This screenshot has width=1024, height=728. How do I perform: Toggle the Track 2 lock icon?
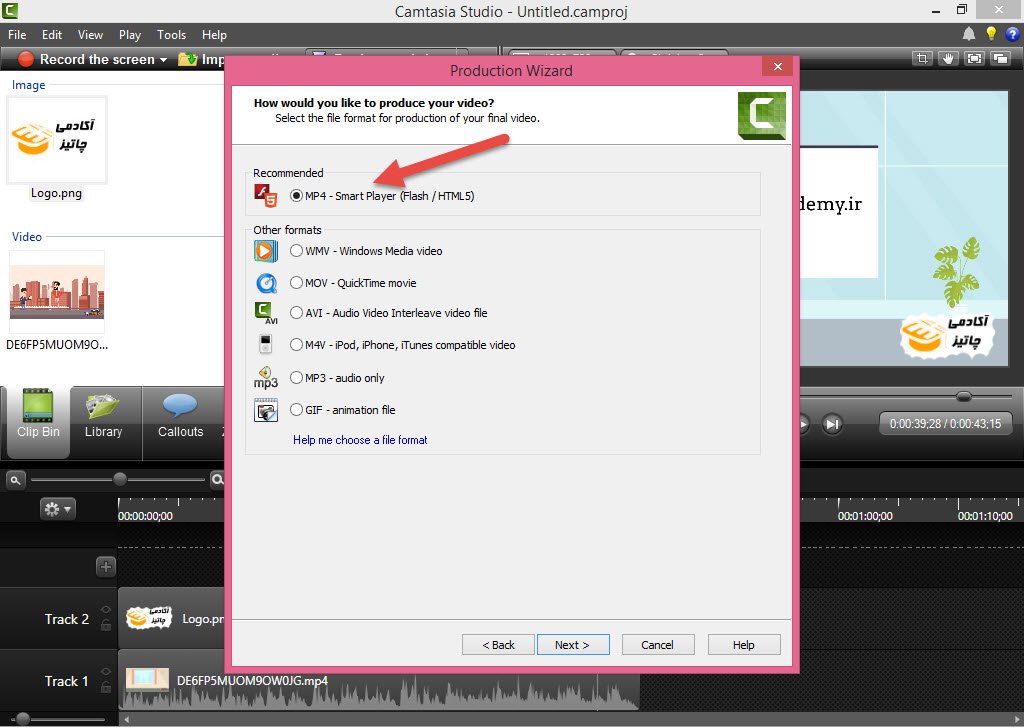click(106, 625)
